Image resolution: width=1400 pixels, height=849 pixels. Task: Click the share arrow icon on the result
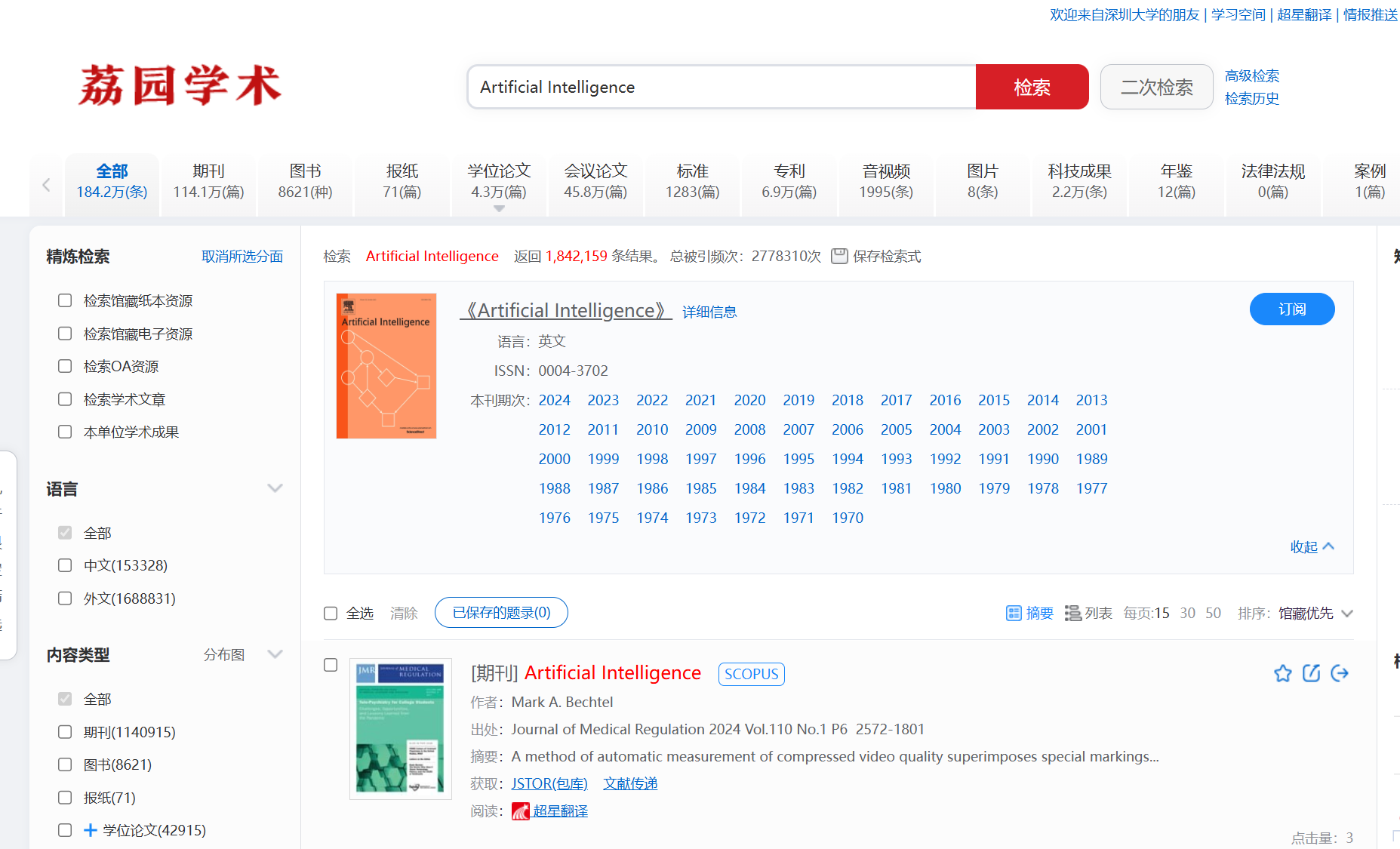click(1340, 673)
